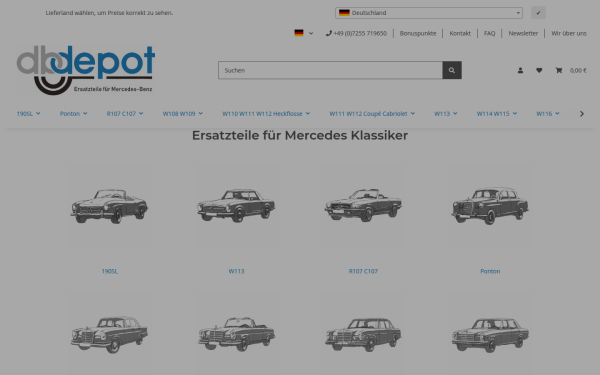Open the user account icon
600x375 pixels.
coord(520,70)
